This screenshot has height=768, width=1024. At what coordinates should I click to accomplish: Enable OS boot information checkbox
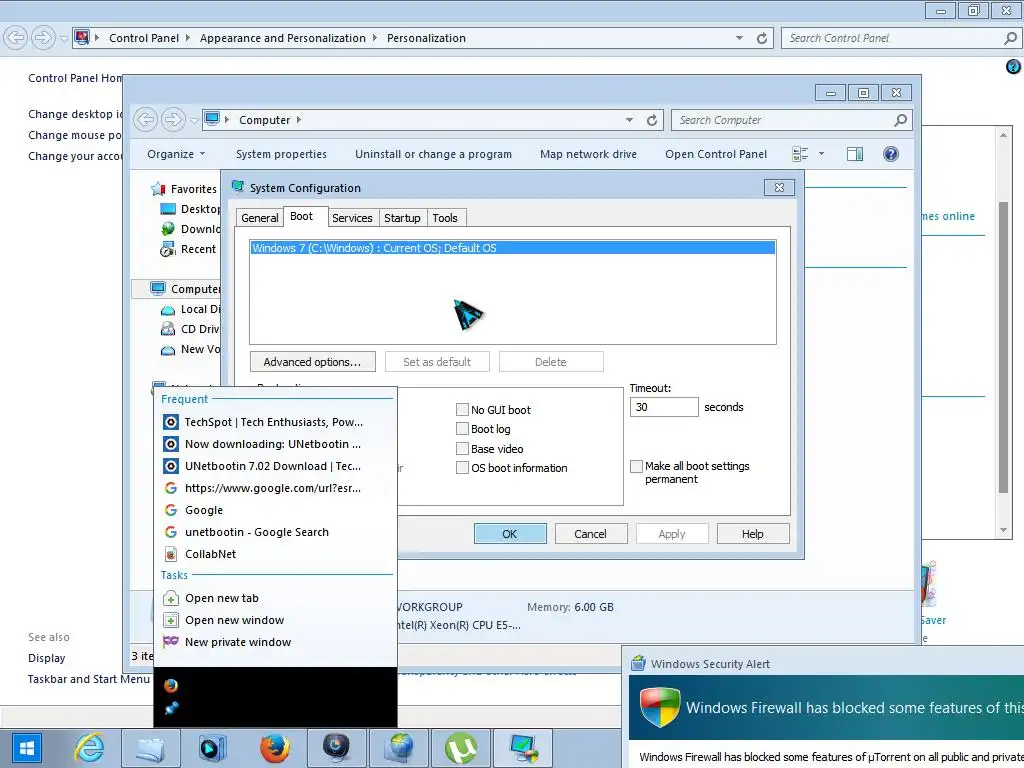click(462, 468)
